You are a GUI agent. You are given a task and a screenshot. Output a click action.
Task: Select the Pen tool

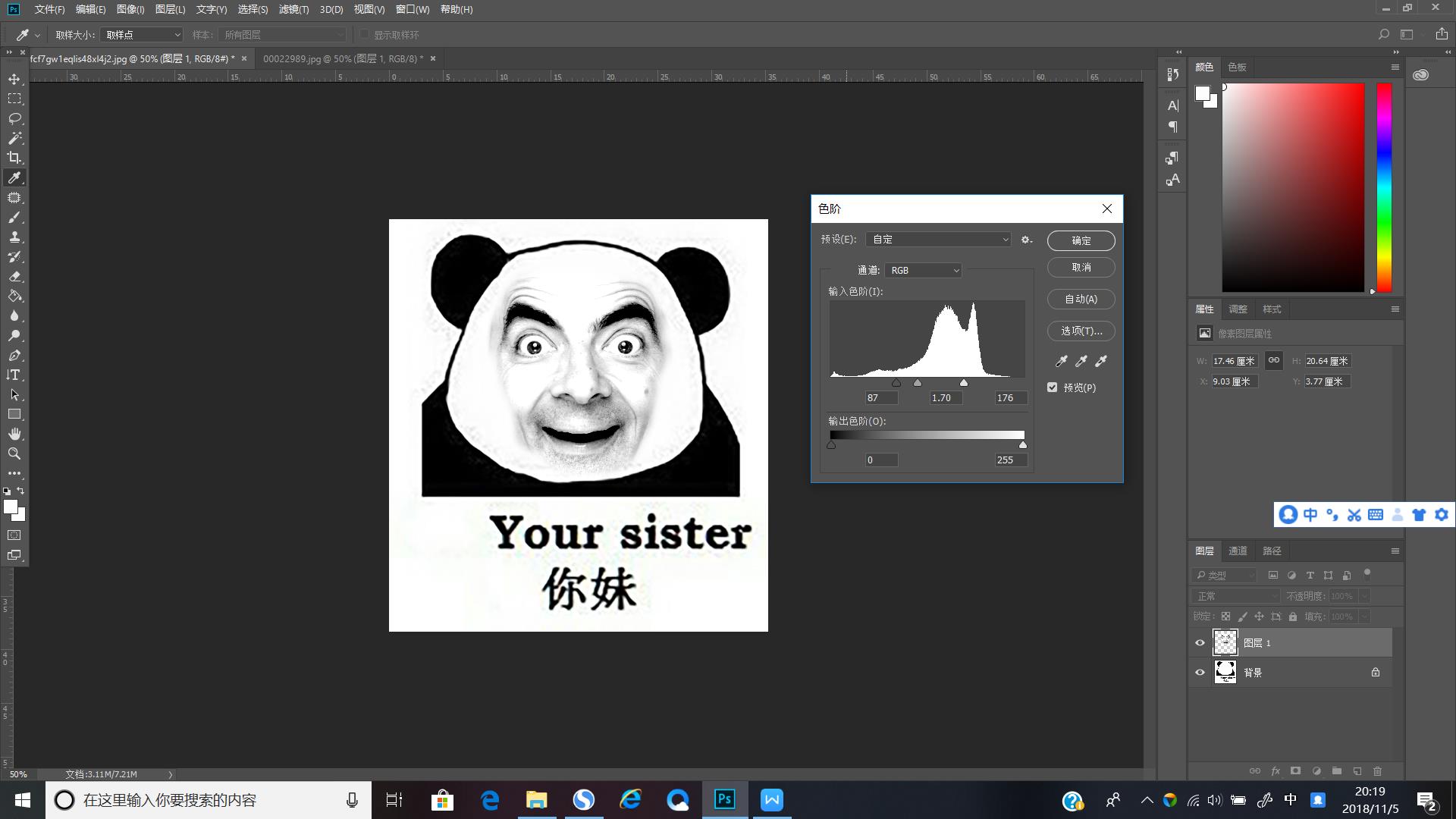[14, 355]
